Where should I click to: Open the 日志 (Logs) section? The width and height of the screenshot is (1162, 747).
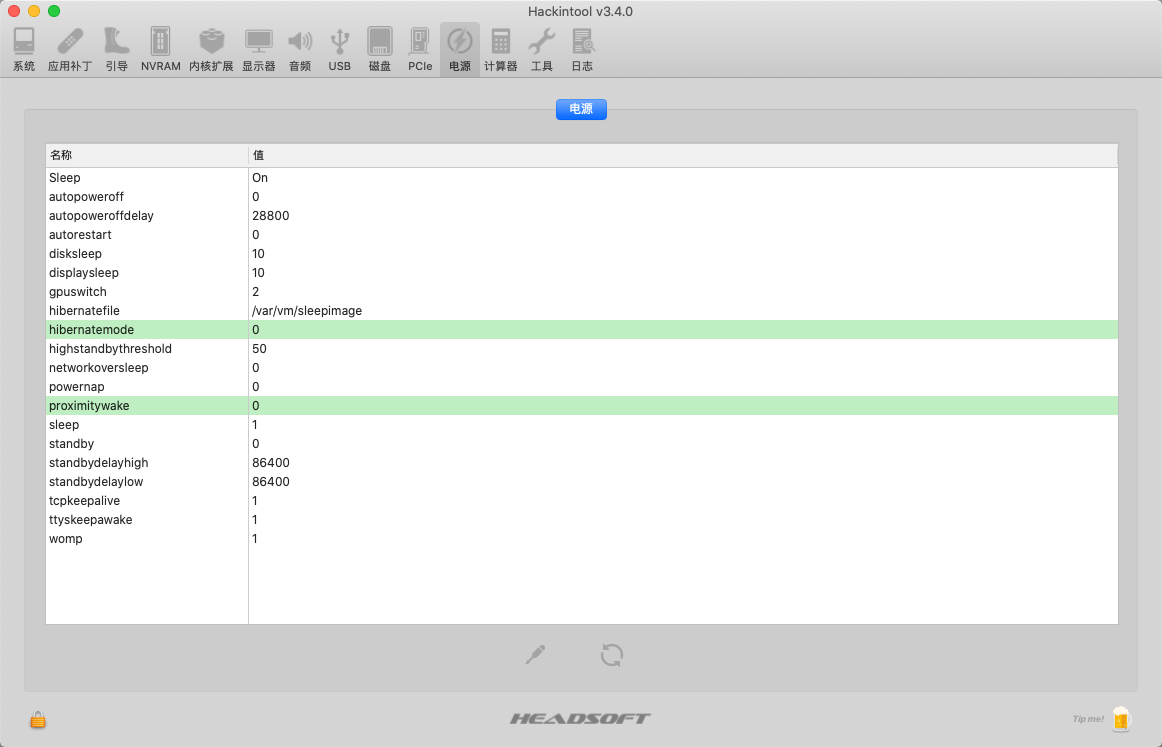point(582,49)
